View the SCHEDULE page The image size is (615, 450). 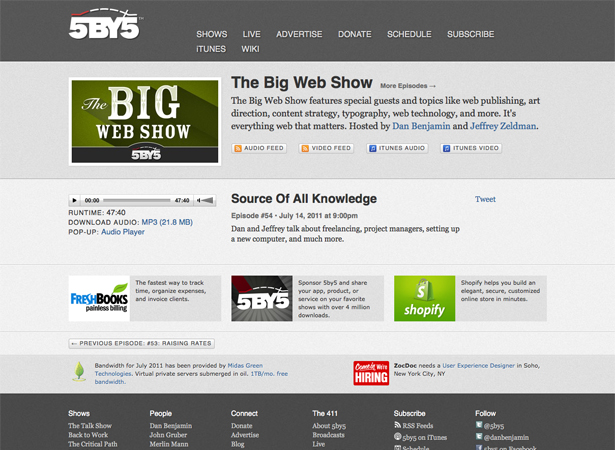[x=409, y=35]
